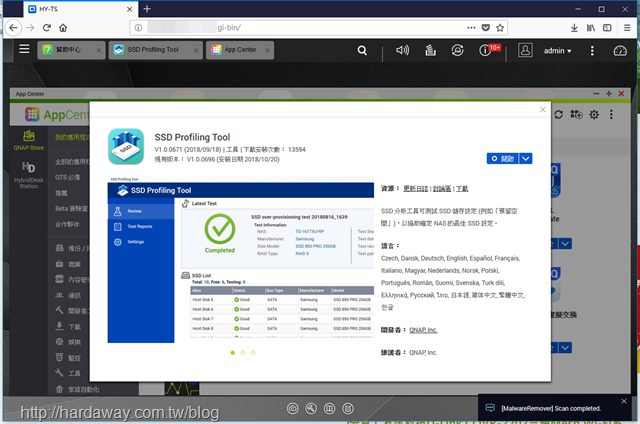This screenshot has height=424, width=640.
Task: Reload the browser page
Action: tap(47, 28)
